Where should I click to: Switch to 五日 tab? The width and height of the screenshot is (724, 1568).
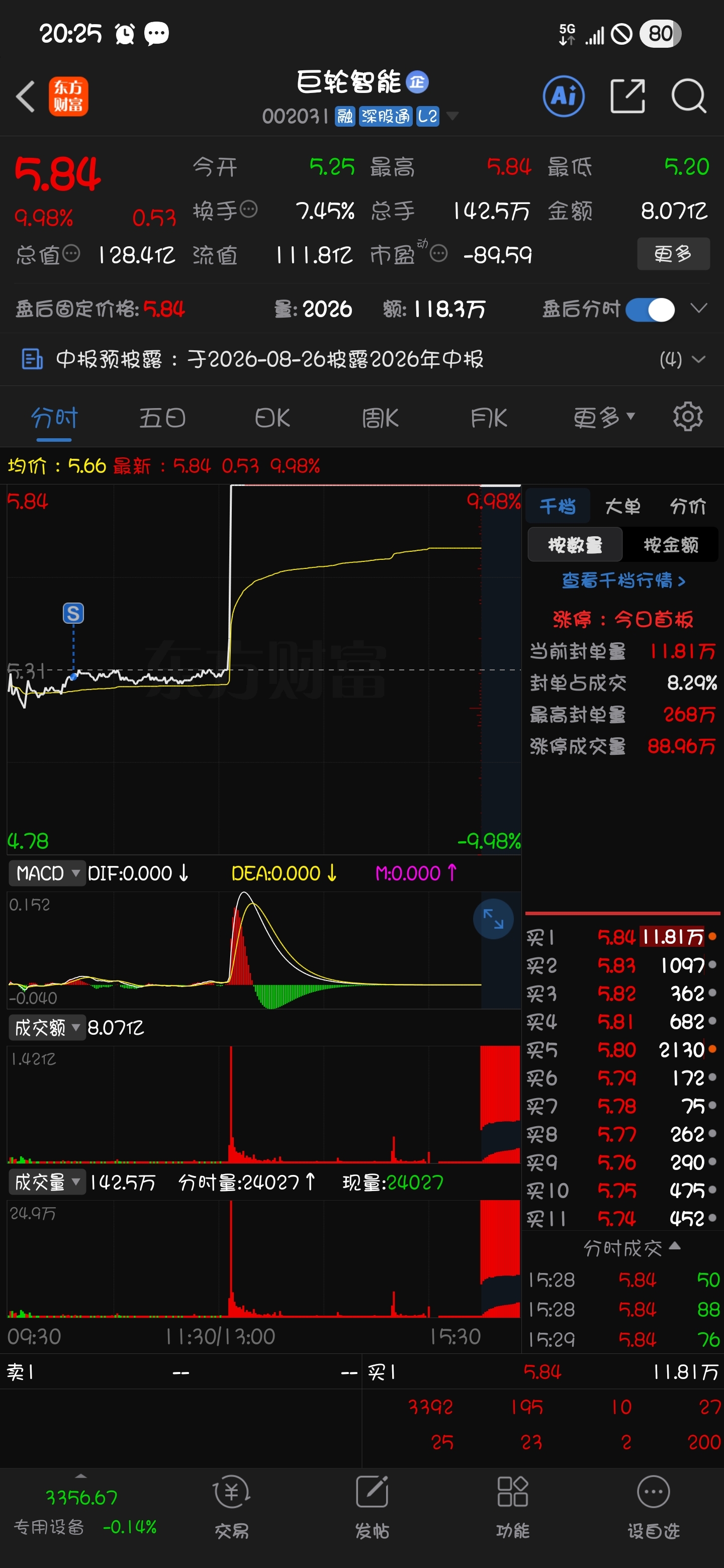pos(162,418)
